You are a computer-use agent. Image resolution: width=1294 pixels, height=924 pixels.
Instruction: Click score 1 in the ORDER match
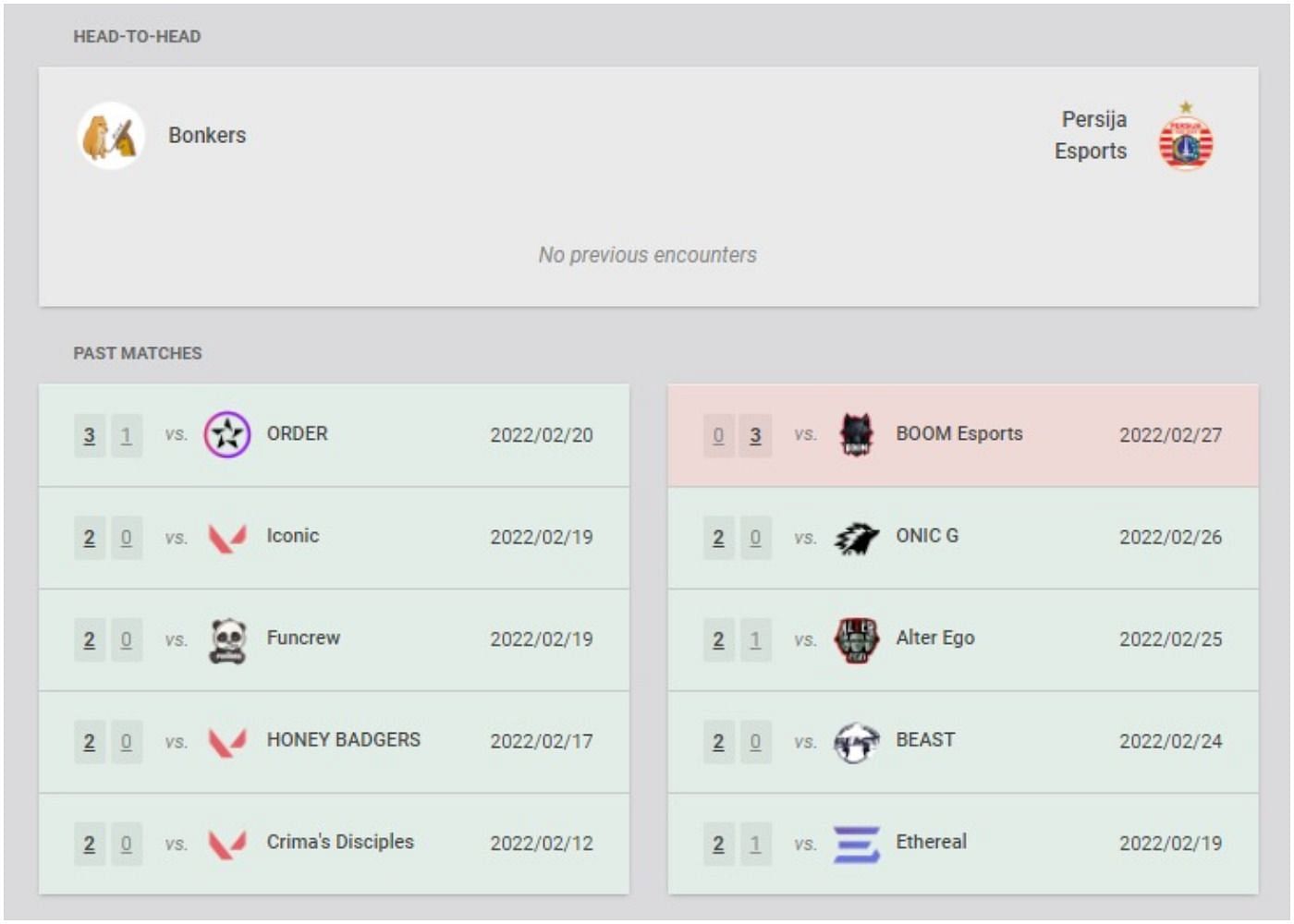pyautogui.click(x=127, y=435)
